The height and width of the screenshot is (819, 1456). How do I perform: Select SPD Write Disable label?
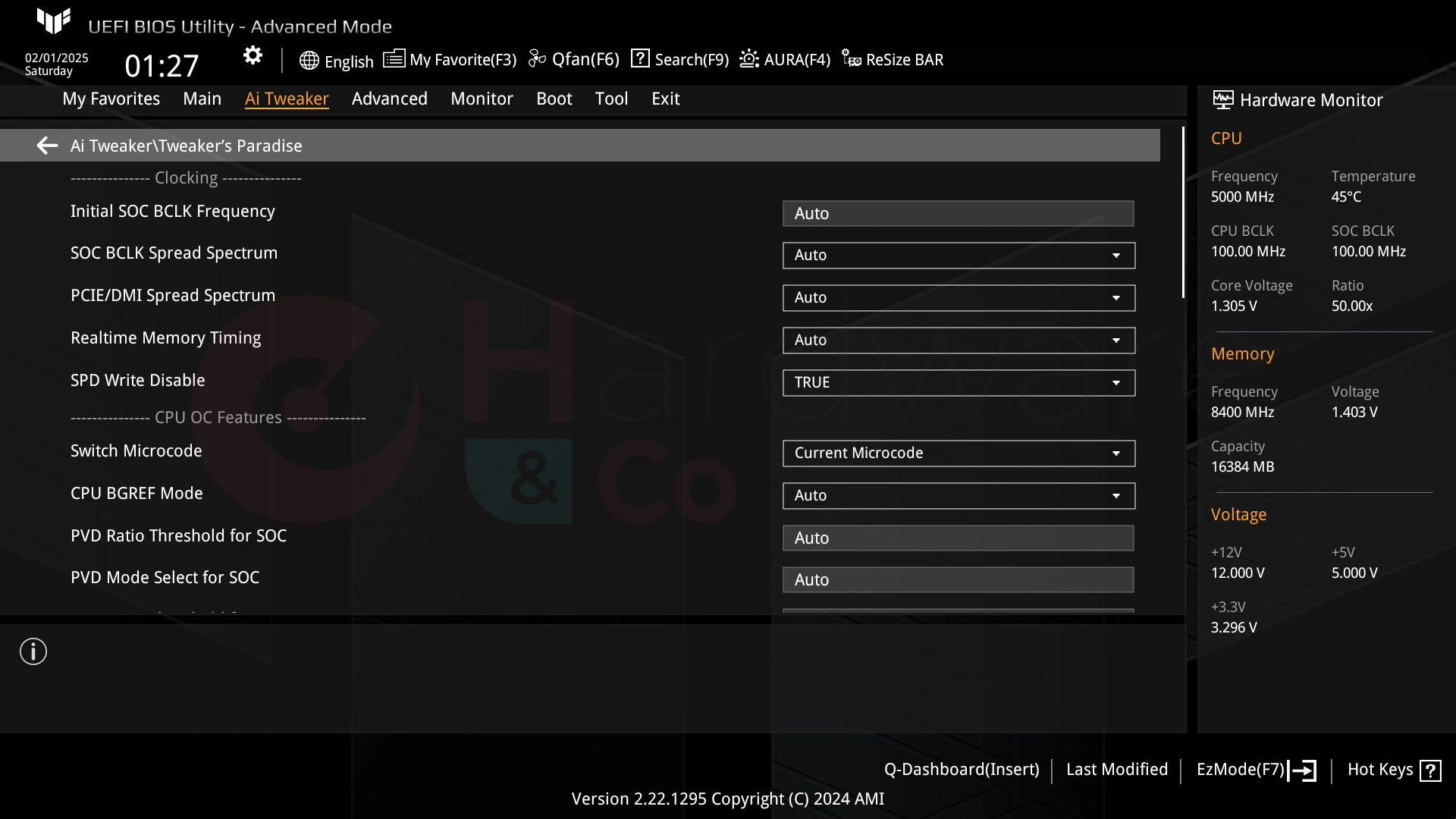click(138, 381)
